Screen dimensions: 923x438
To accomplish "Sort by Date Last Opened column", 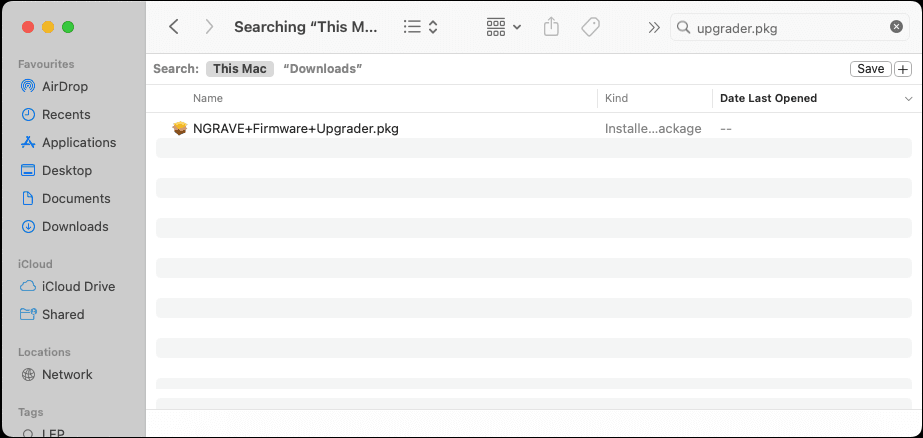I will 768,98.
